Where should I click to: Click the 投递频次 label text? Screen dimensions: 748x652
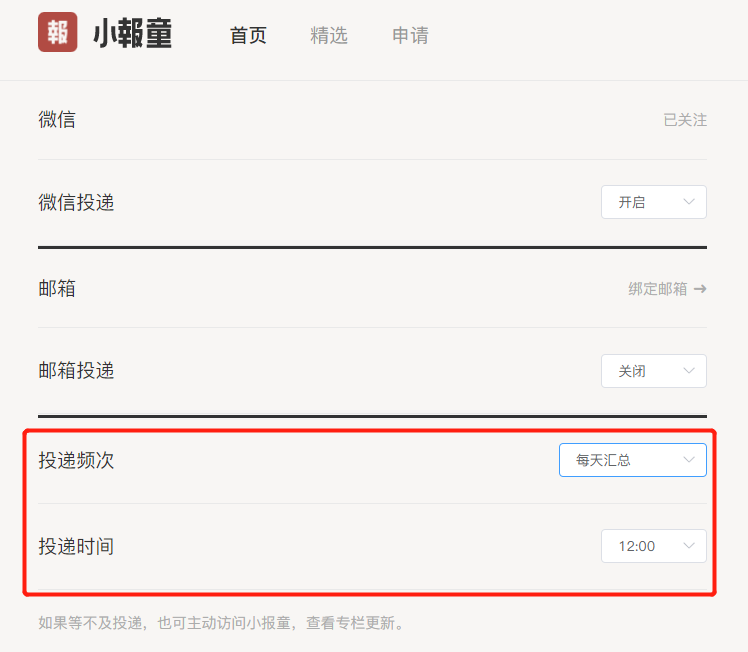pos(76,460)
